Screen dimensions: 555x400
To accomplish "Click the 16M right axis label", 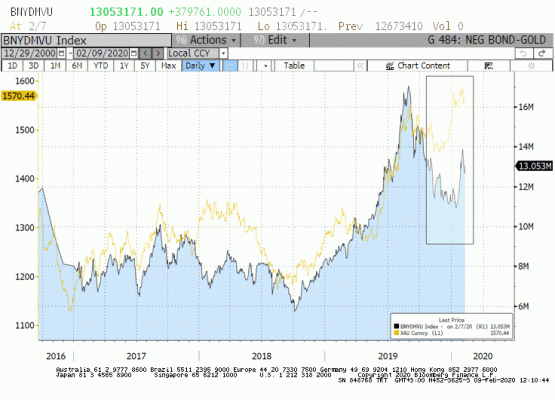I will (526, 107).
